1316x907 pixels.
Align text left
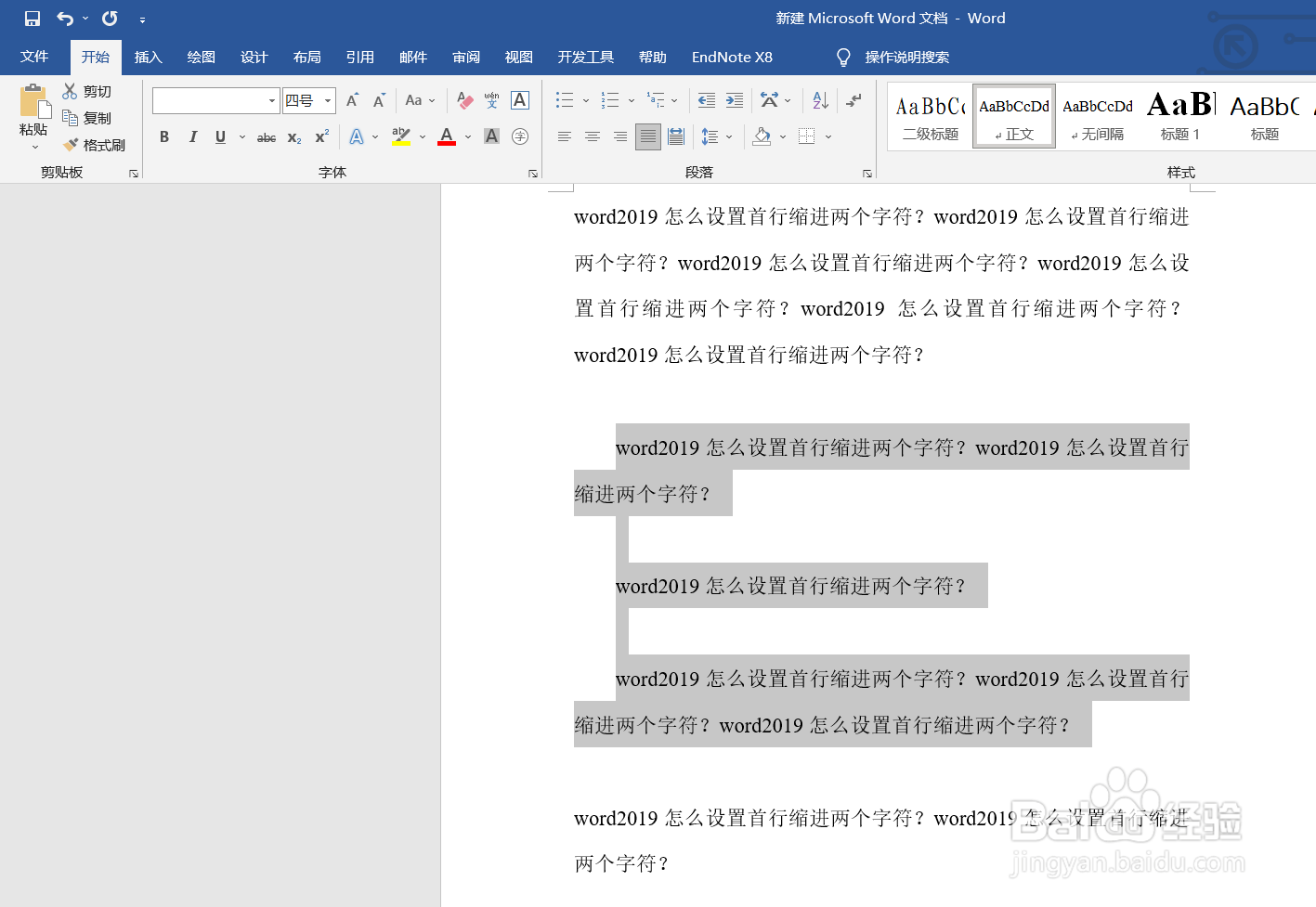564,136
